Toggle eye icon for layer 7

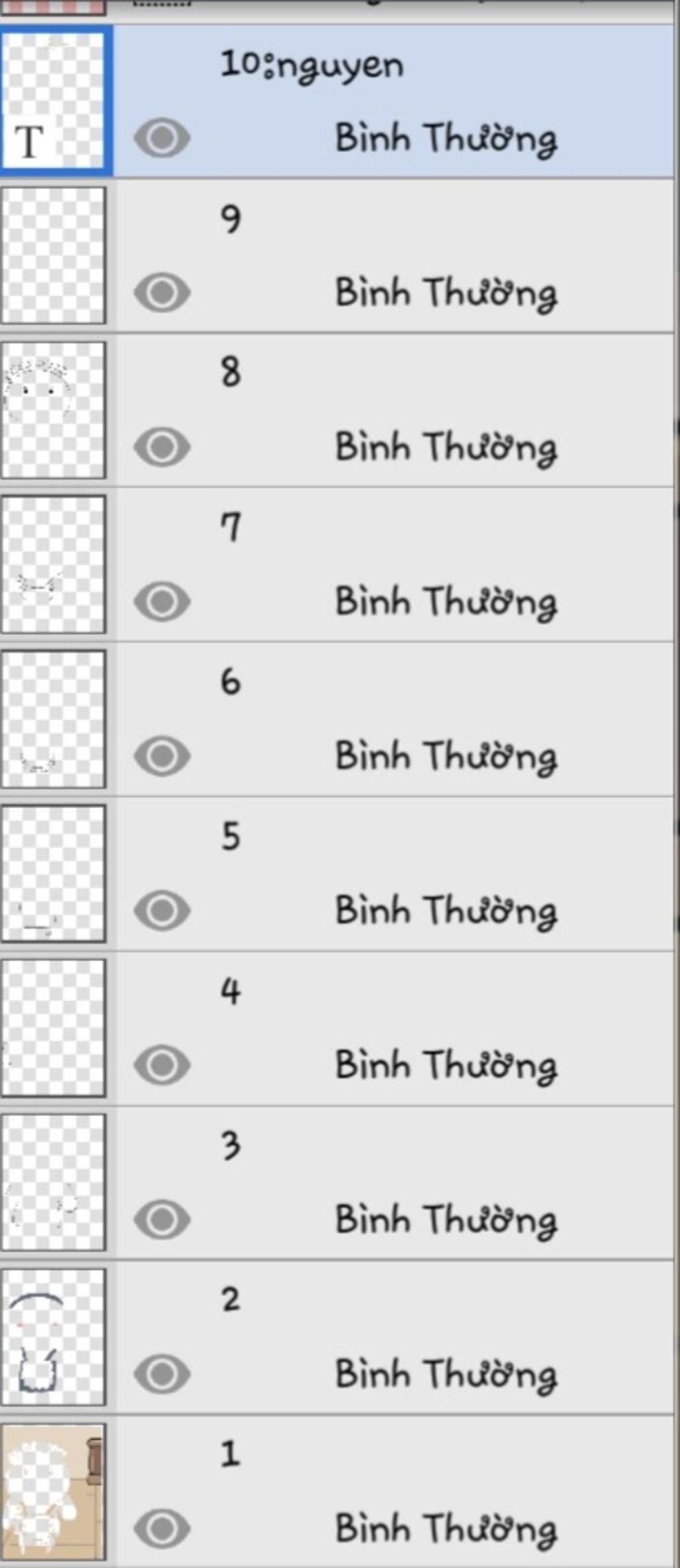pyautogui.click(x=162, y=601)
